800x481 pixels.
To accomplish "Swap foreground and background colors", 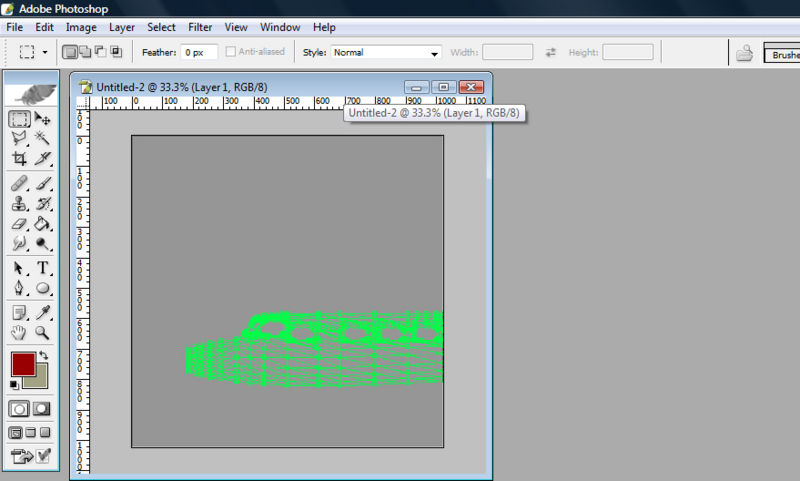I will point(44,356).
